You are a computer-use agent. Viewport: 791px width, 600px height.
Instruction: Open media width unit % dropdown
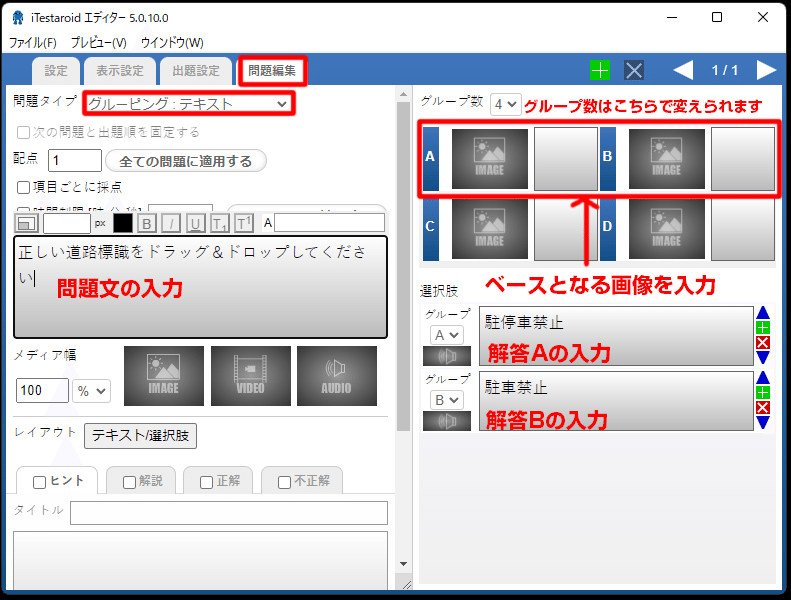tap(91, 391)
